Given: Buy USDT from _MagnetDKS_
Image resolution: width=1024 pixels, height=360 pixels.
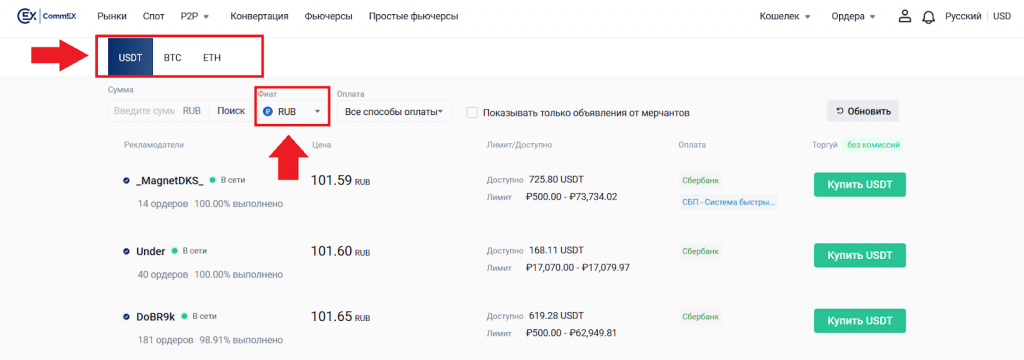Looking at the screenshot, I should pos(860,184).
